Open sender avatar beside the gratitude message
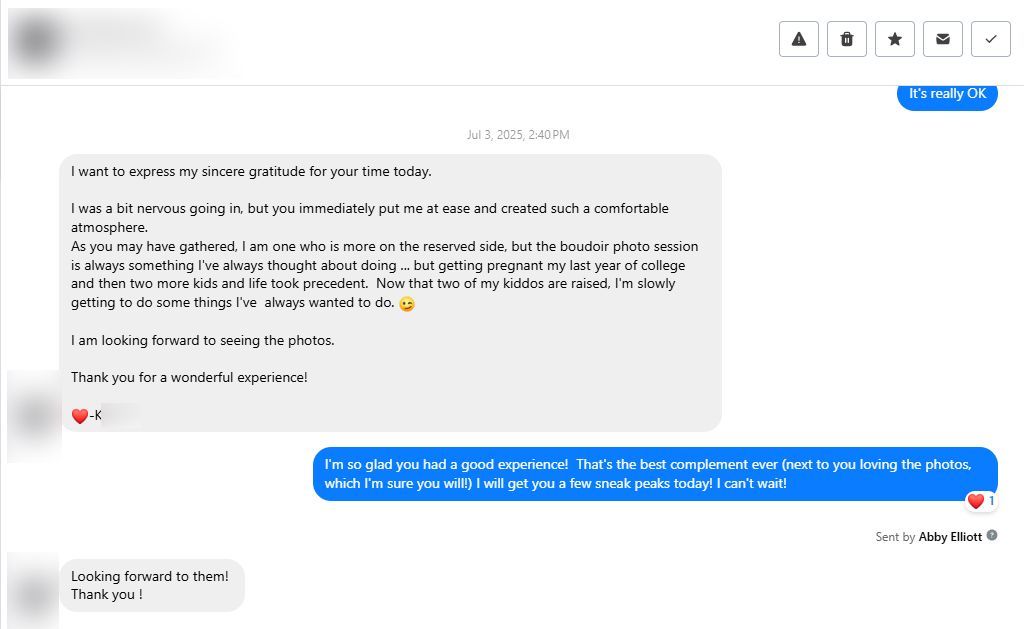The width and height of the screenshot is (1024, 629). [x=34, y=416]
